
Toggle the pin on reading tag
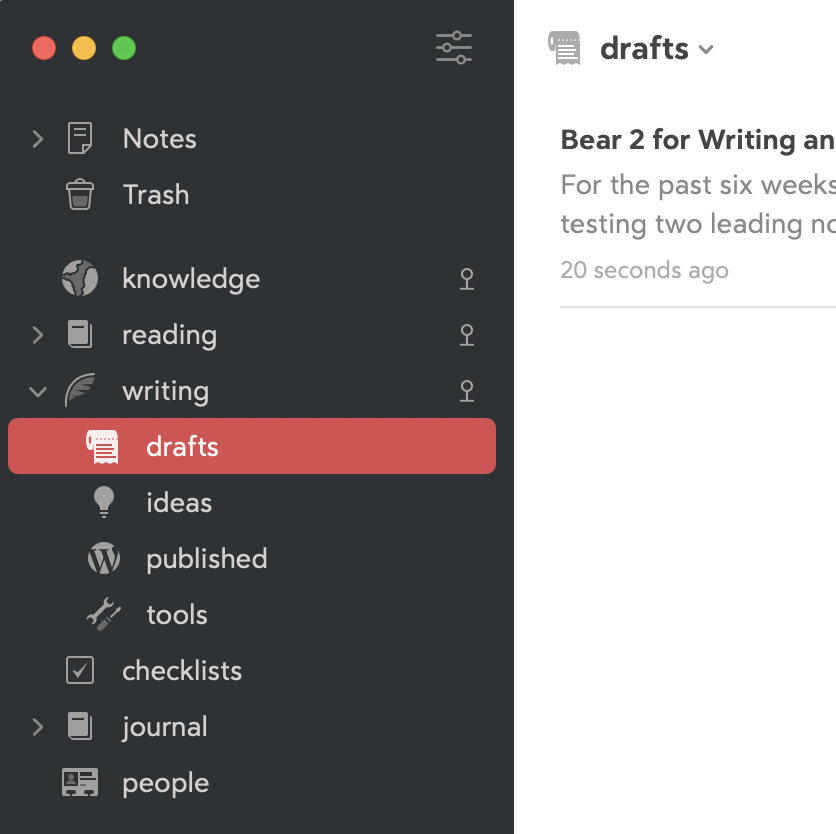coord(467,335)
